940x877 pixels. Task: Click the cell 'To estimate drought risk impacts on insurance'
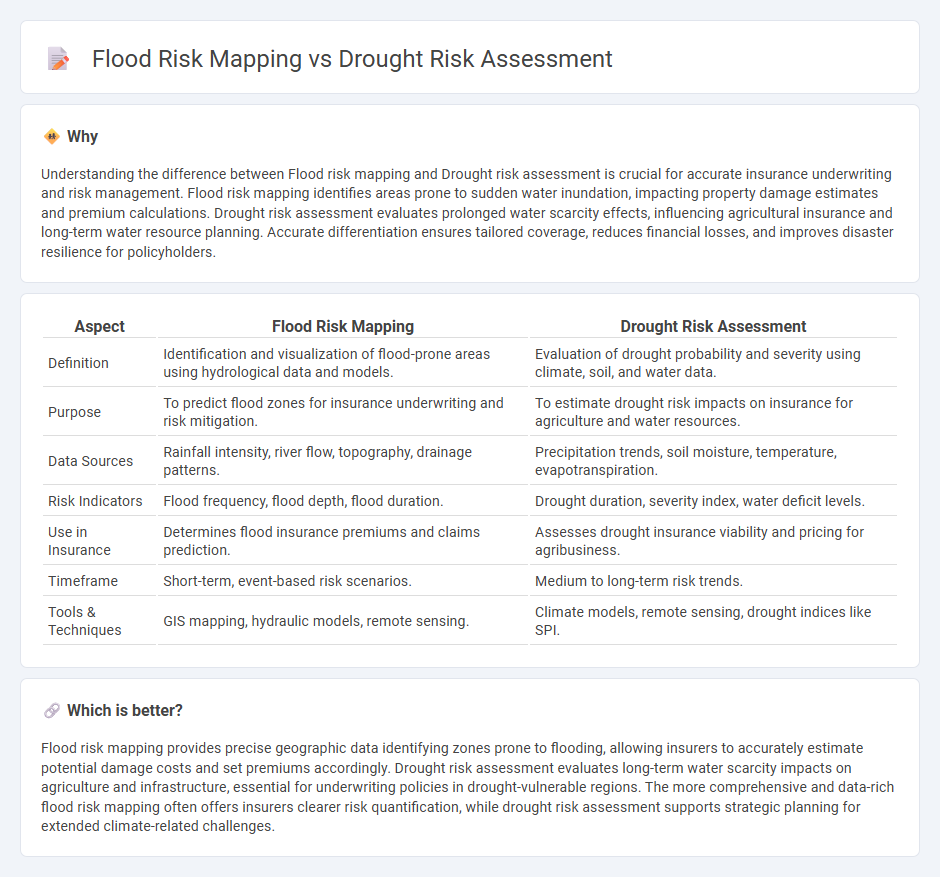click(x=713, y=412)
